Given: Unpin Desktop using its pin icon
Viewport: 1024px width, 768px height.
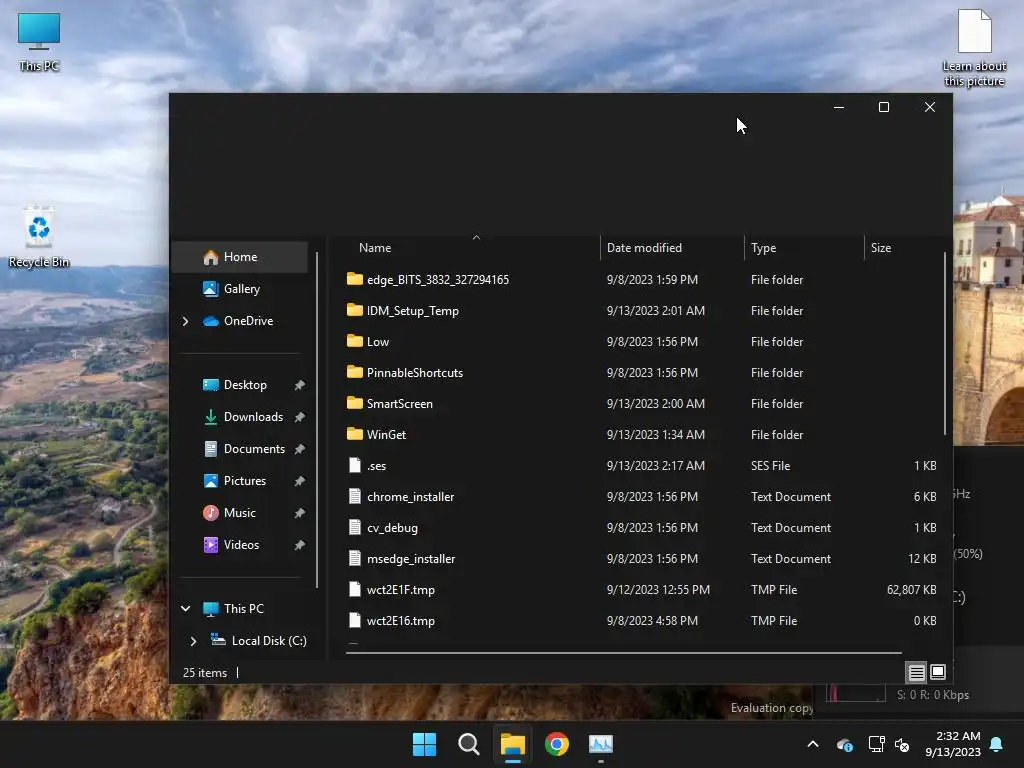Looking at the screenshot, I should click(299, 385).
